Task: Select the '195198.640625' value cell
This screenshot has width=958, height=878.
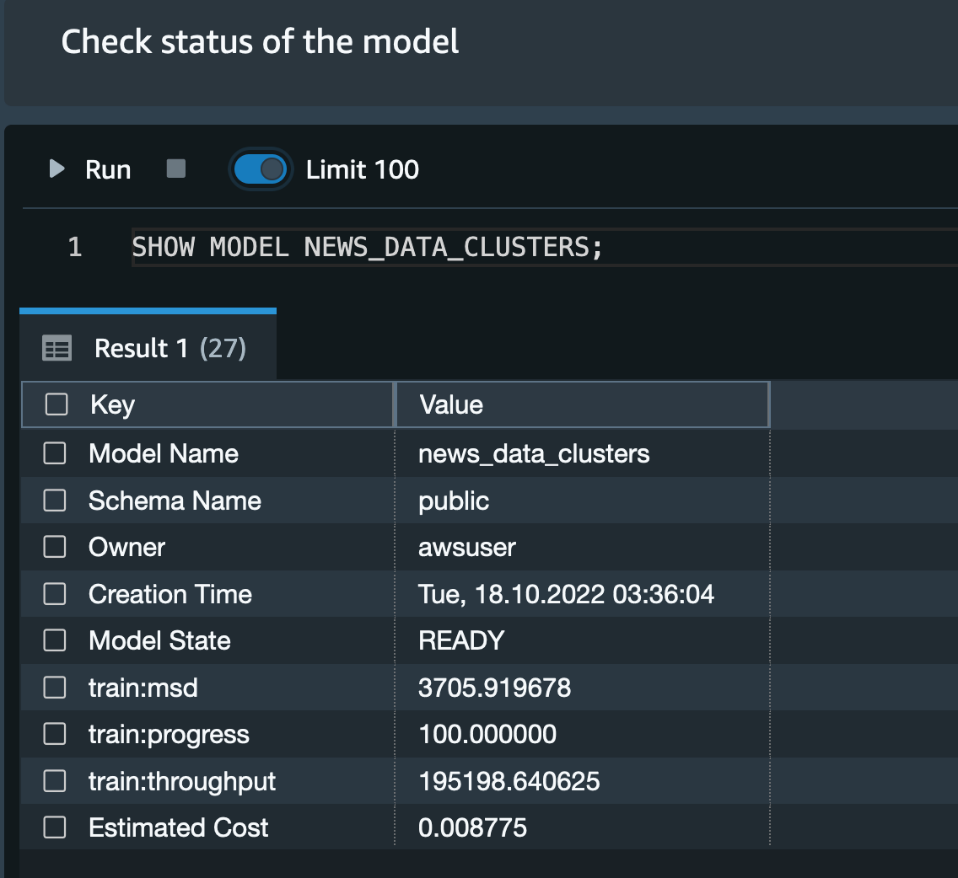Action: coord(582,781)
